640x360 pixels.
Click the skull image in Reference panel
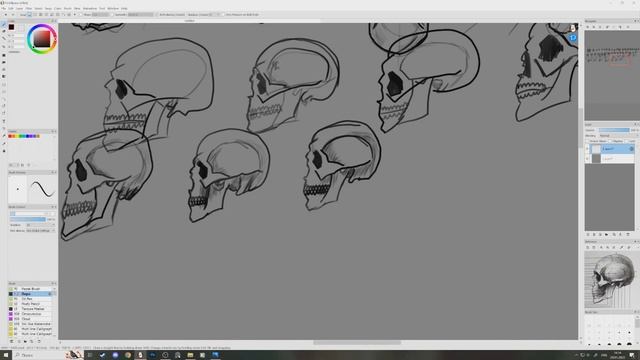click(609, 280)
